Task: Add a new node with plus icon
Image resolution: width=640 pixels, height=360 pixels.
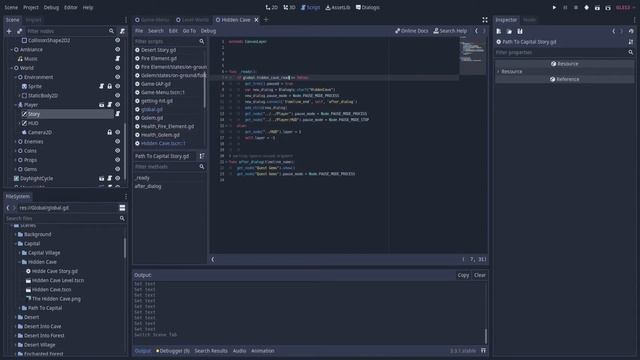Action: pyautogui.click(x=9, y=31)
